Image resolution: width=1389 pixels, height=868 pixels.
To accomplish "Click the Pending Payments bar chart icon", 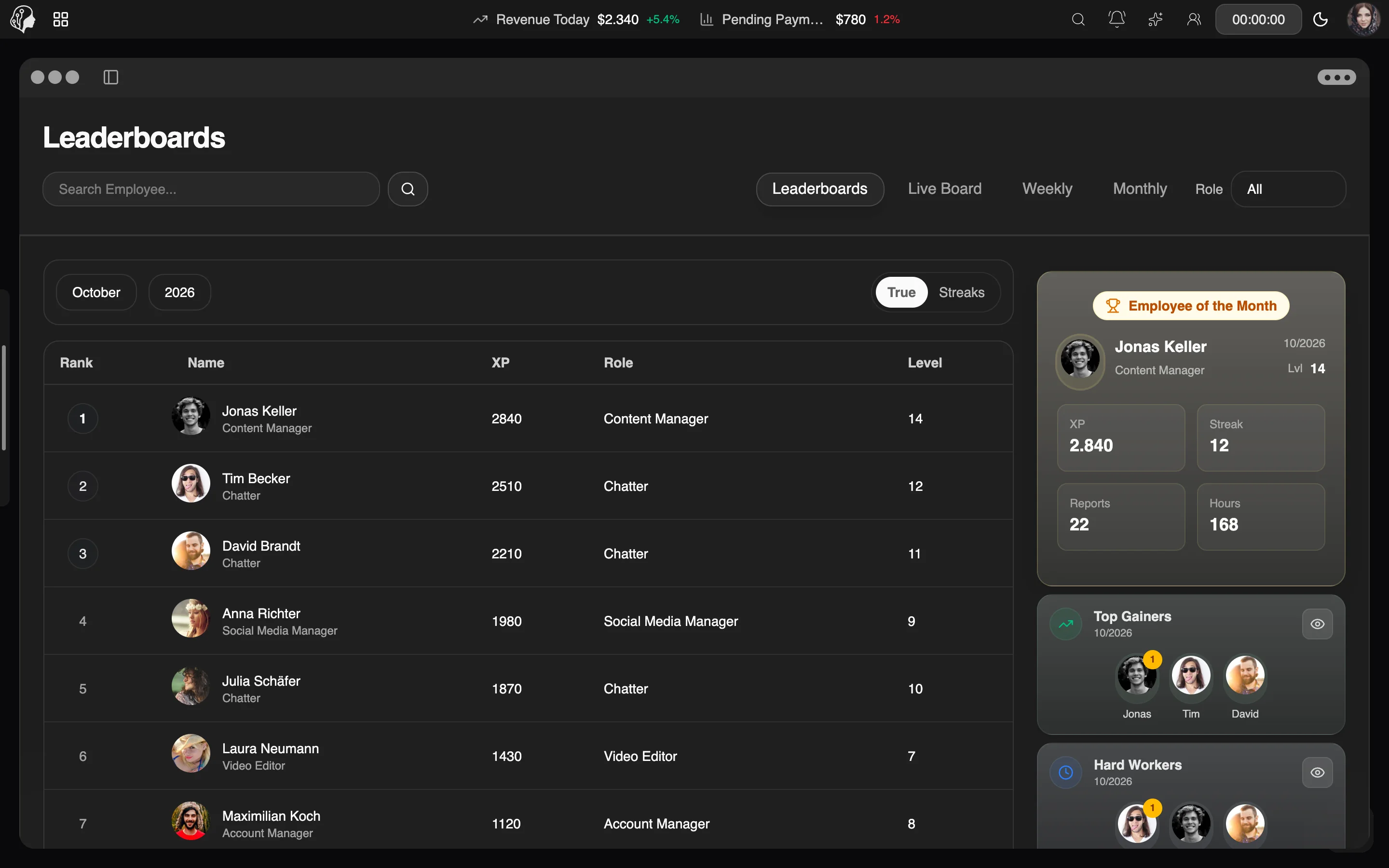I will coord(707,19).
